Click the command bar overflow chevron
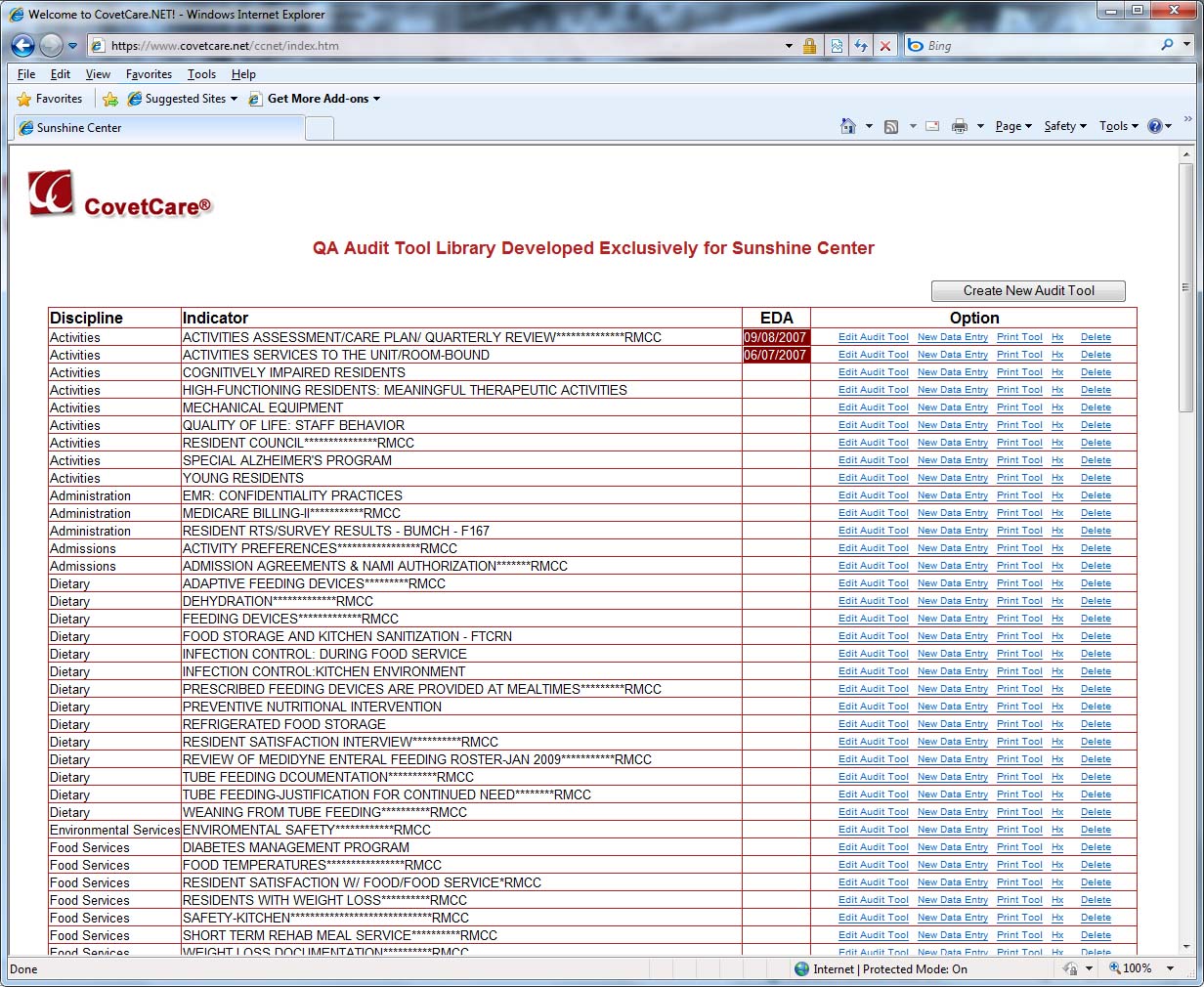Screen dimensions: 1204x987 (1187, 119)
